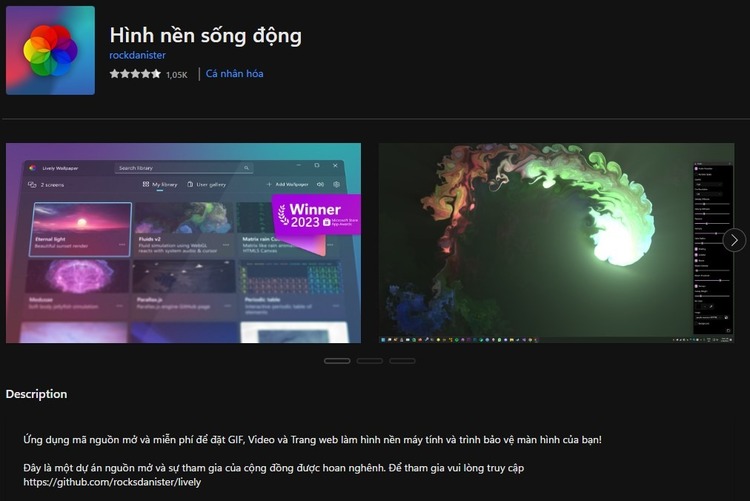Click the paragraph starting Đây là một dự án
The height and width of the screenshot is (501, 750).
[274, 474]
